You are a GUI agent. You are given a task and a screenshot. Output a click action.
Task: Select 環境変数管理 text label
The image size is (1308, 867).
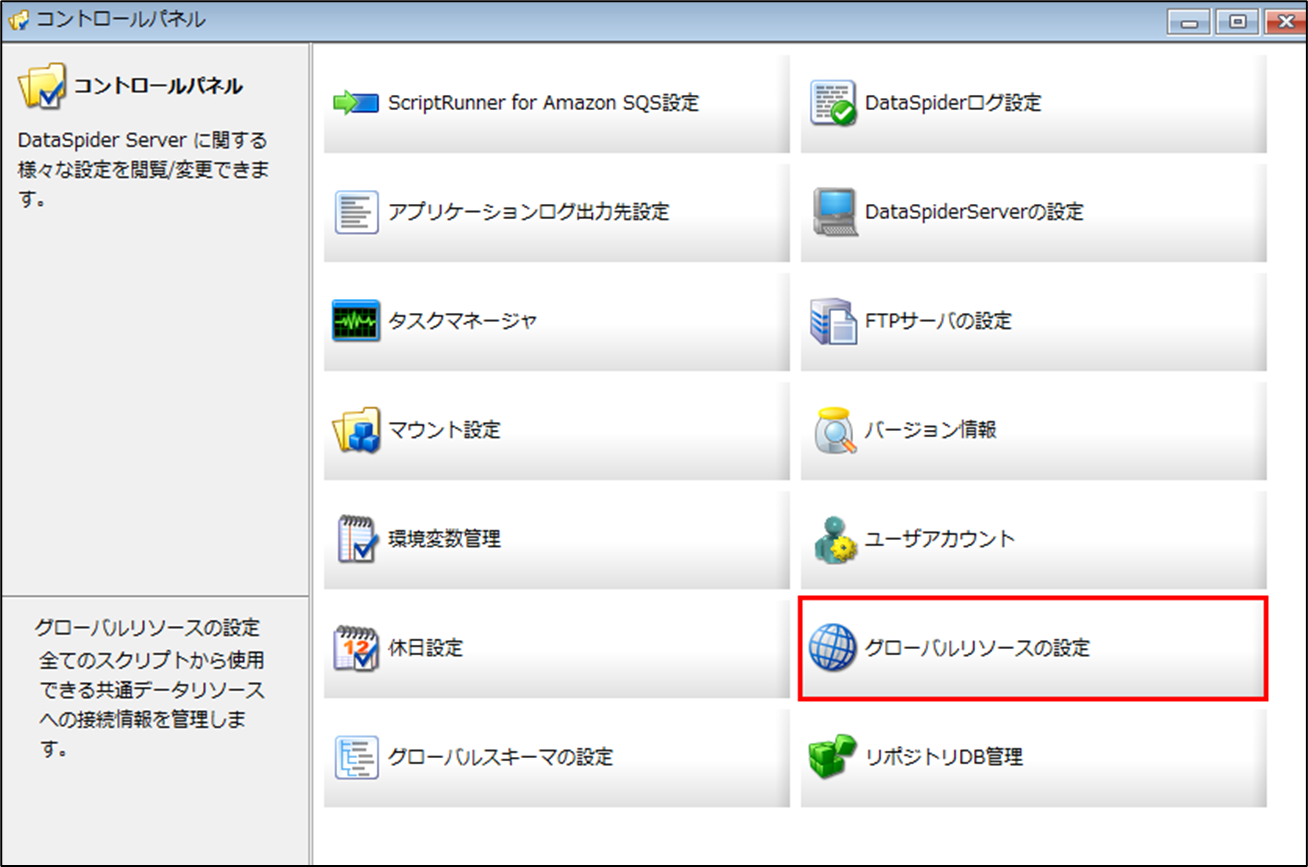(x=444, y=539)
